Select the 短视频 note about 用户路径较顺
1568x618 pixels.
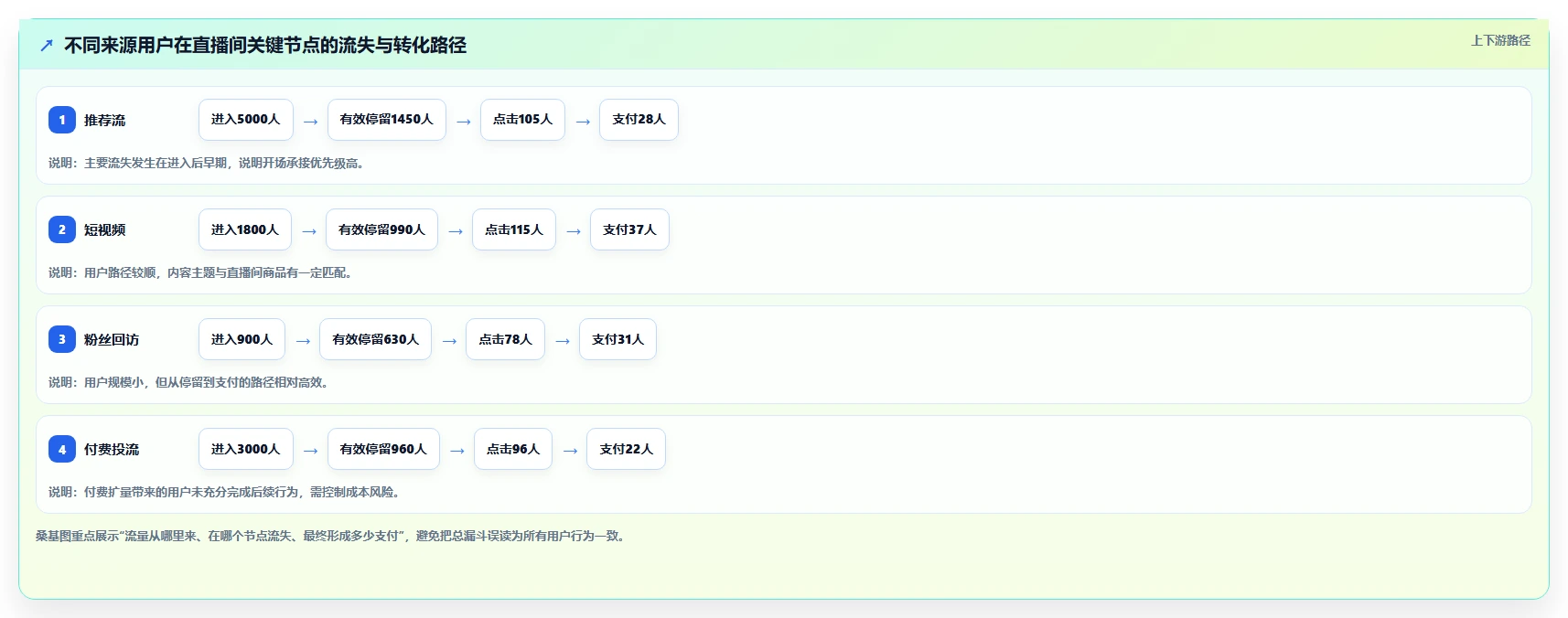(202, 272)
